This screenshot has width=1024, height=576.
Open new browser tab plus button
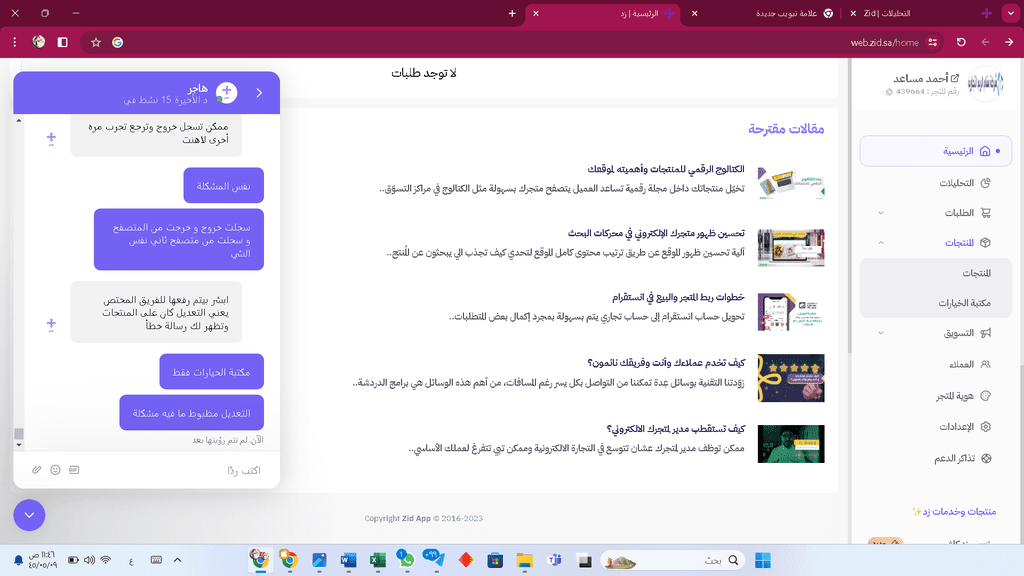[512, 13]
